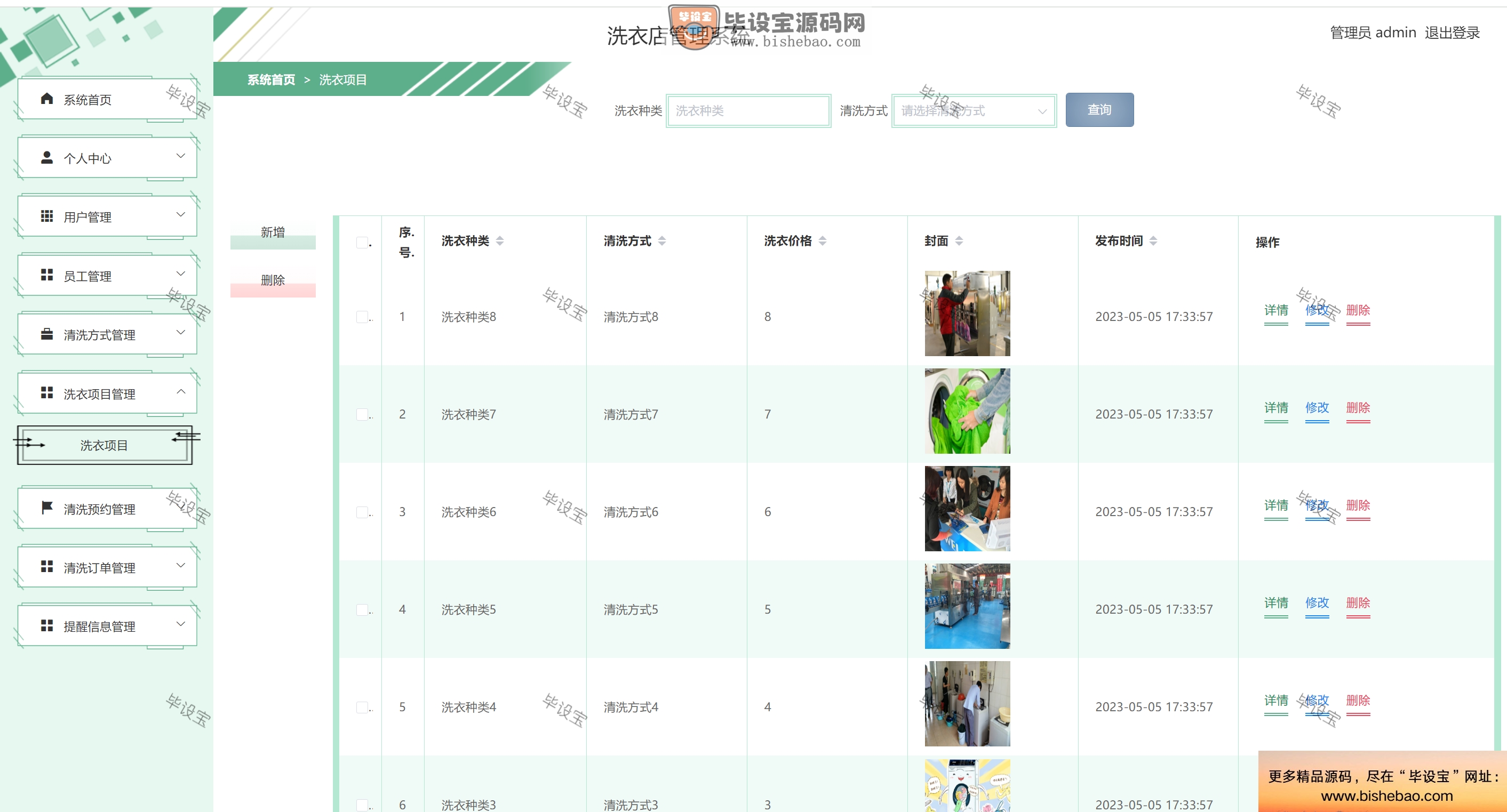Sort table by 发布时间 column arrows

tap(1153, 241)
